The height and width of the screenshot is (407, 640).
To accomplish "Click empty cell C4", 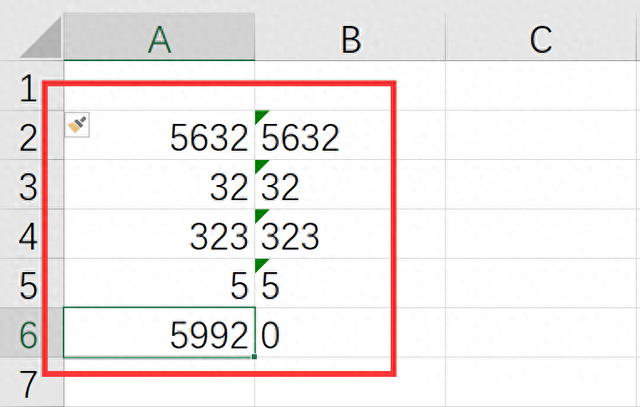I will click(541, 234).
